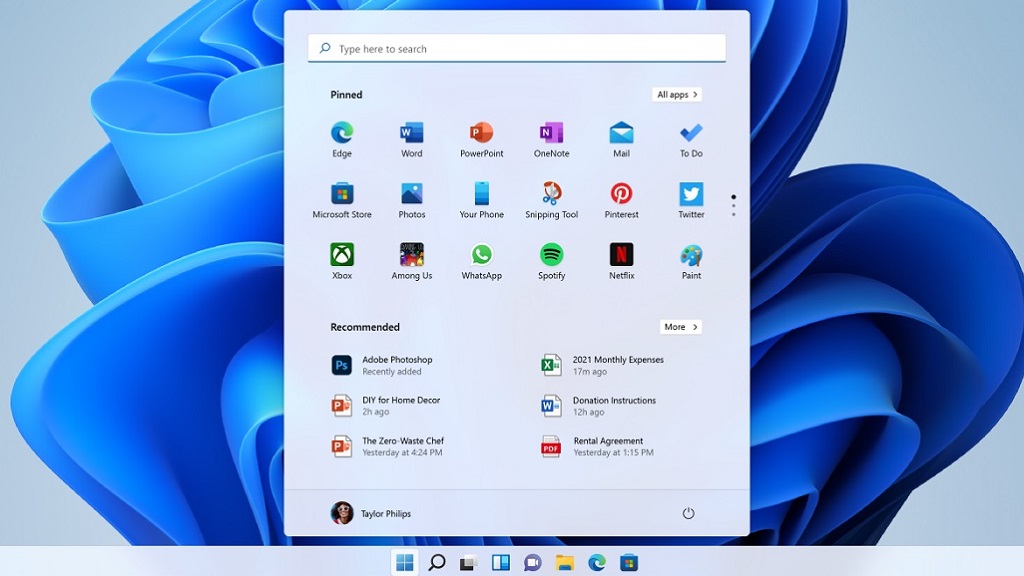Open OneNote from Pinned section
The width and height of the screenshot is (1024, 576).
tap(551, 132)
